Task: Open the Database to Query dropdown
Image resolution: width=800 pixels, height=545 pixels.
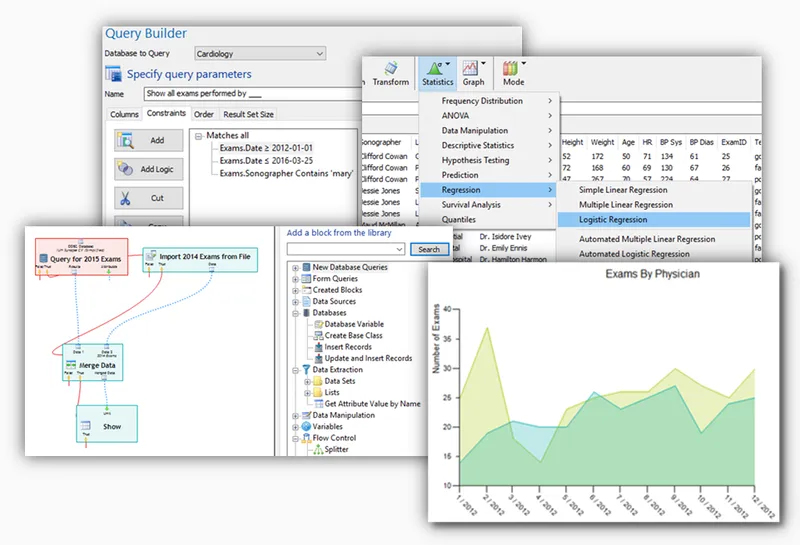Action: [260, 54]
